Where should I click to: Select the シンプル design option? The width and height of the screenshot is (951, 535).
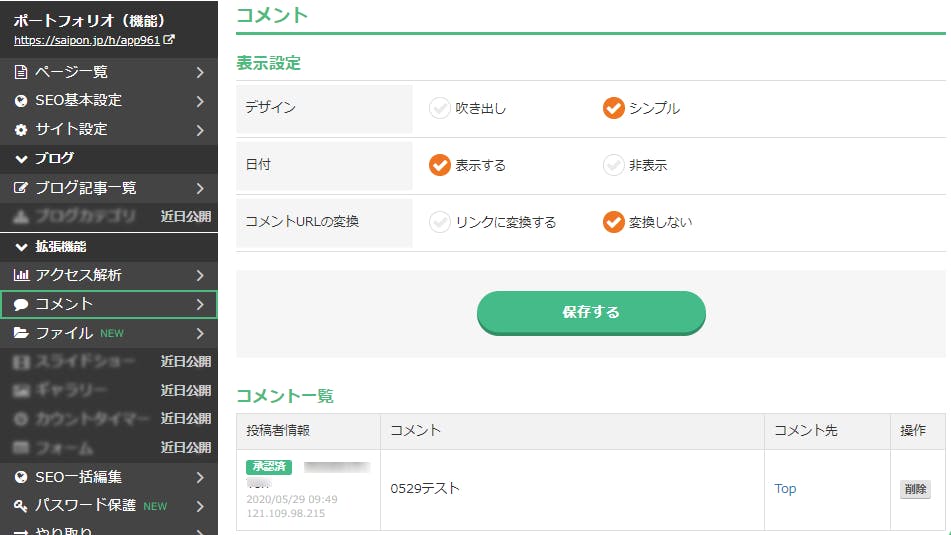pos(614,108)
